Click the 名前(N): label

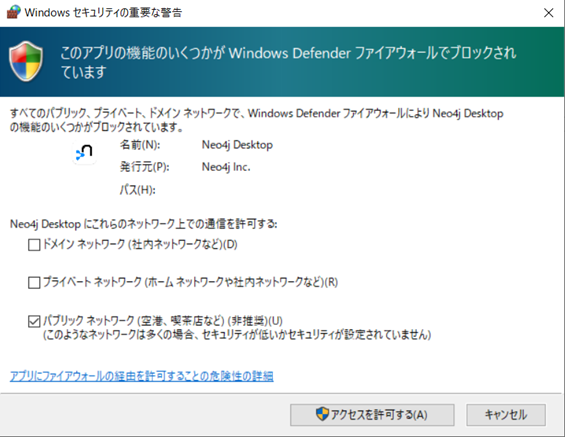pyautogui.click(x=140, y=145)
